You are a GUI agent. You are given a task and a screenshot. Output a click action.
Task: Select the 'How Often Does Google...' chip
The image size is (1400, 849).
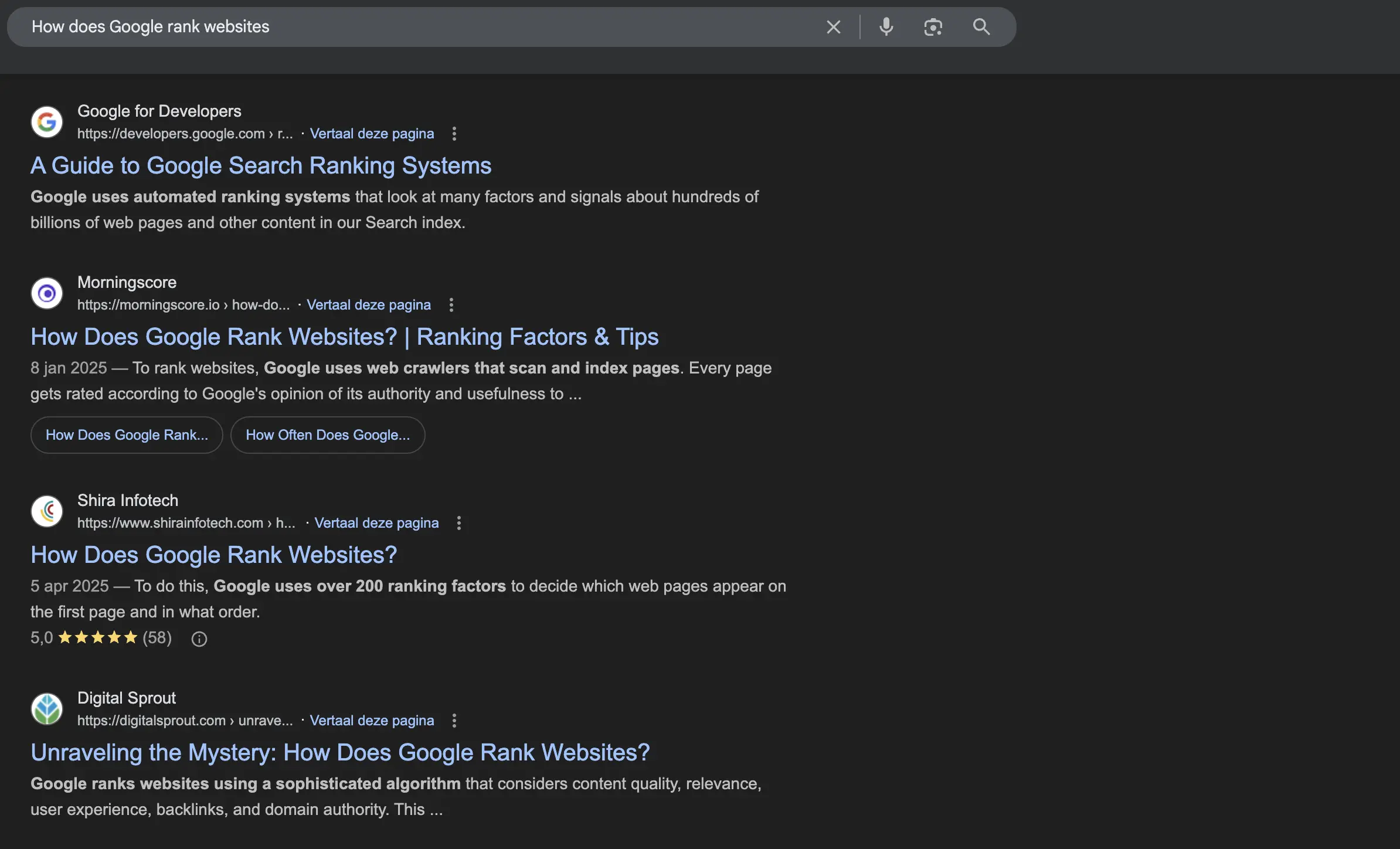[328, 435]
